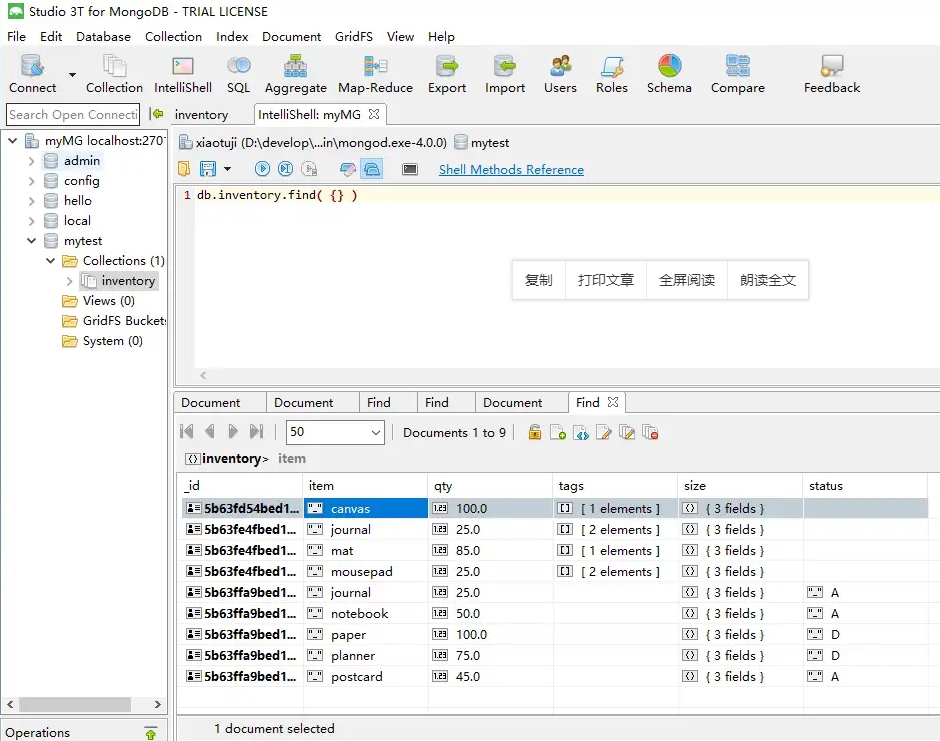Click the unlock read-only padlock icon

pyautogui.click(x=535, y=432)
